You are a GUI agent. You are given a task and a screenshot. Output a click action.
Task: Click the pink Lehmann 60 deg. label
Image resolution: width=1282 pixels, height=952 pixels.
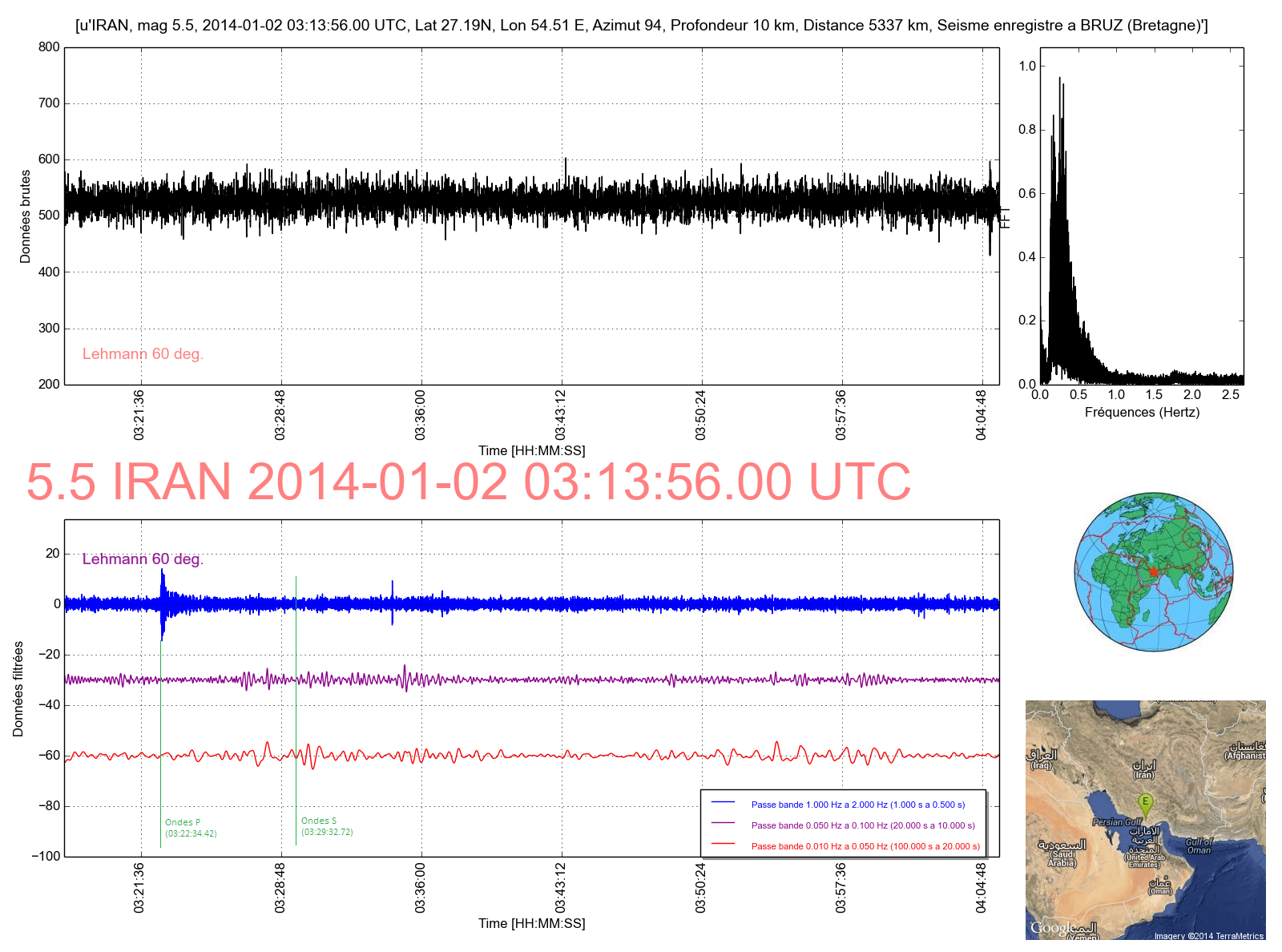[143, 354]
